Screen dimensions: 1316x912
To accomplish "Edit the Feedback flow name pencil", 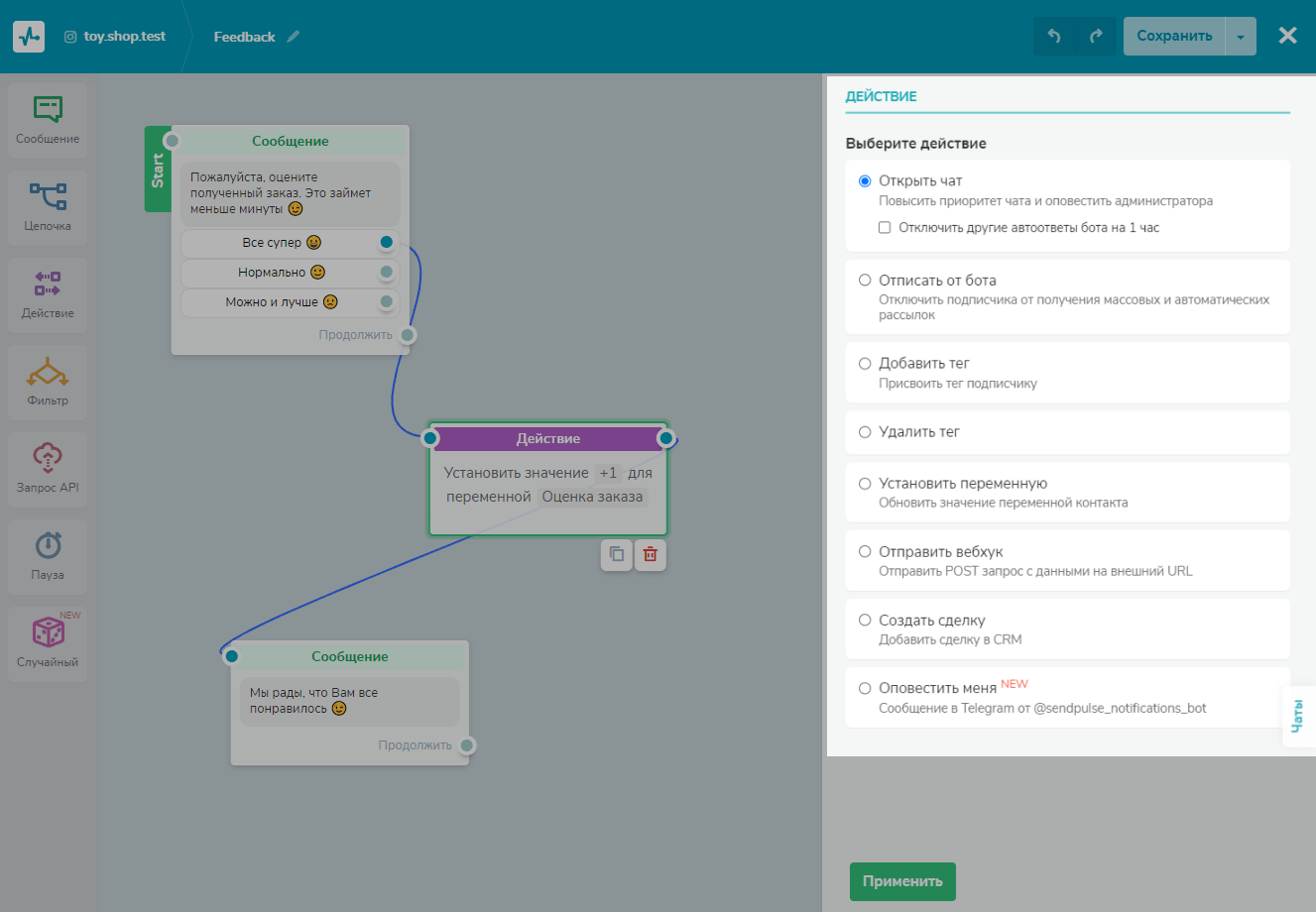I will pyautogui.click(x=294, y=37).
